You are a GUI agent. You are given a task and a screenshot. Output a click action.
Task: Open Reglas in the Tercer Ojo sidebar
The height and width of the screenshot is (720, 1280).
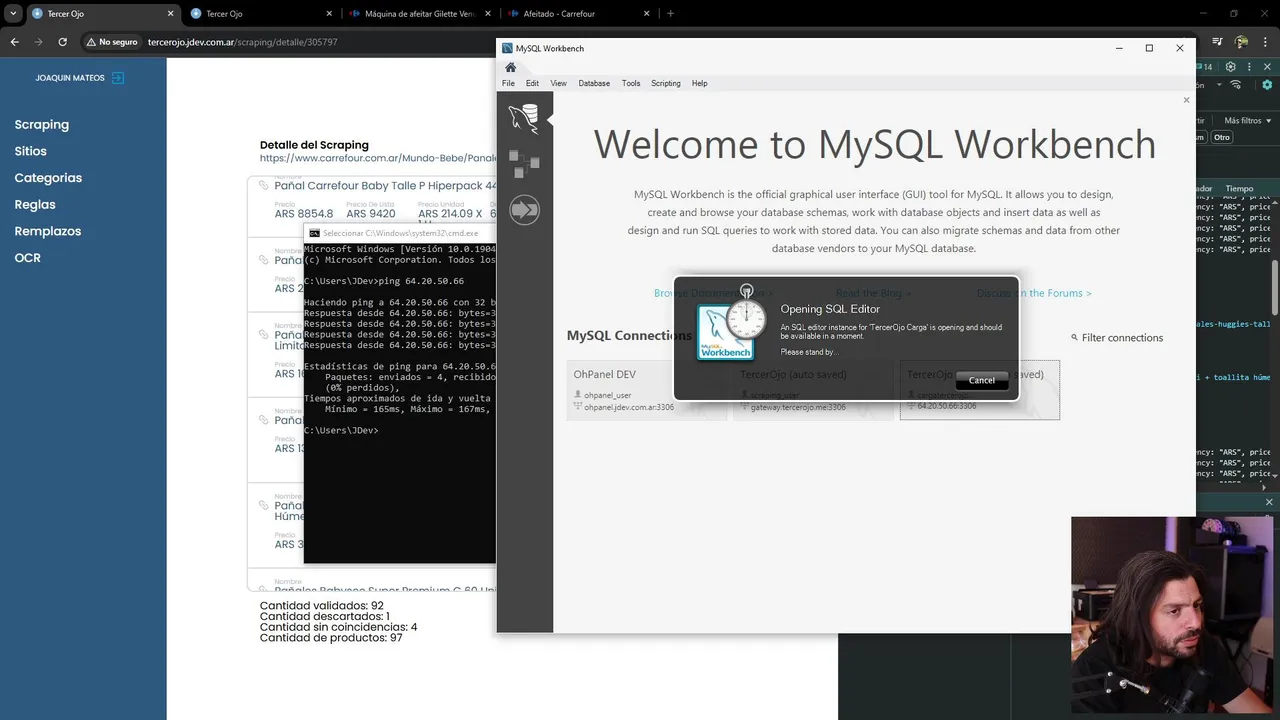(x=35, y=204)
